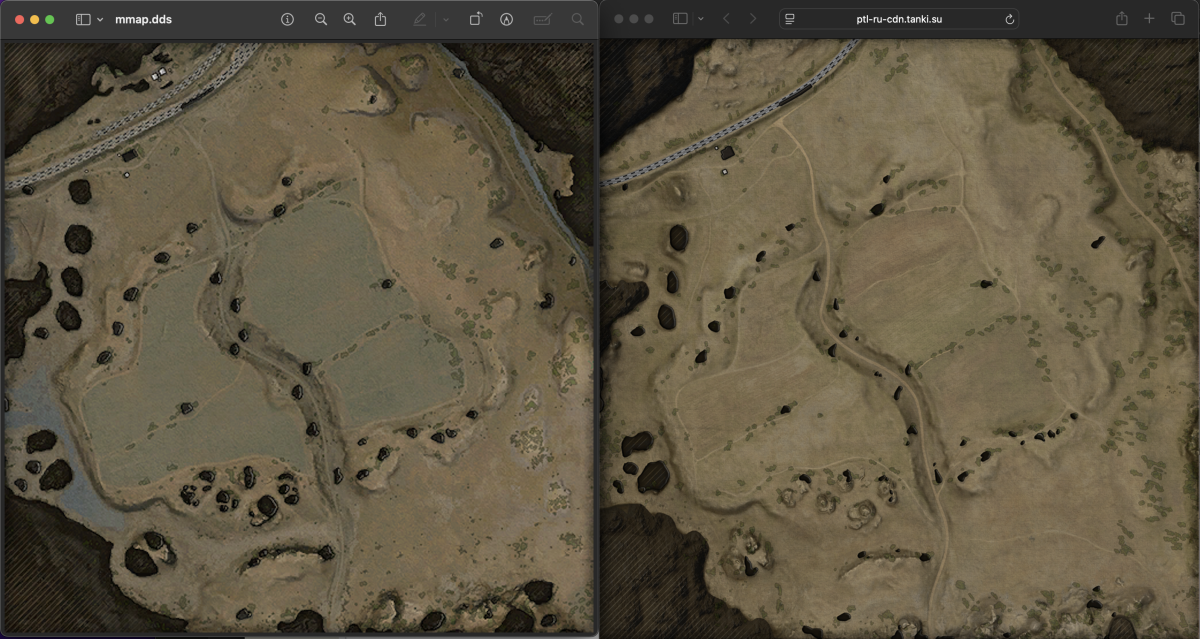Screen dimensions: 1200x639
Task: Open a new Safari tab
Action: [x=1149, y=19]
